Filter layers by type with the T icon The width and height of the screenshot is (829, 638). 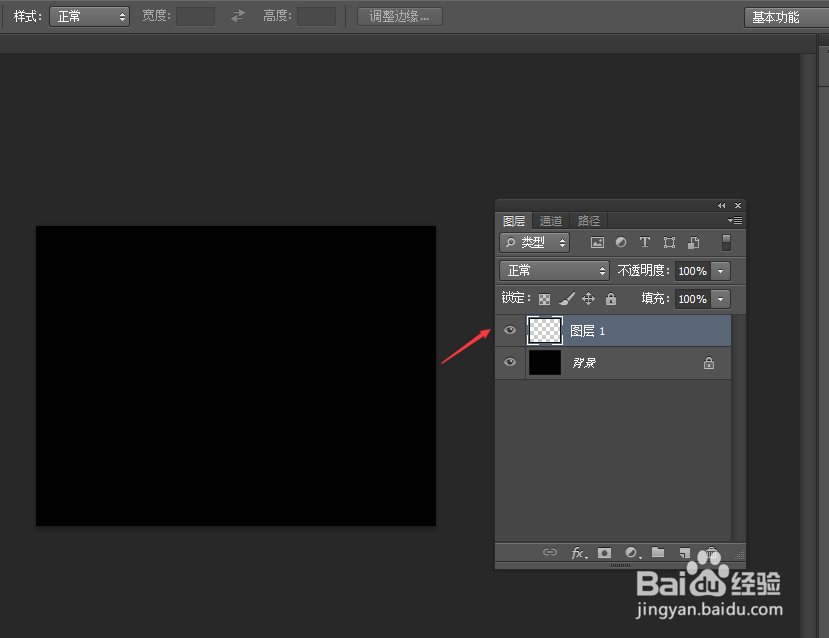point(644,242)
